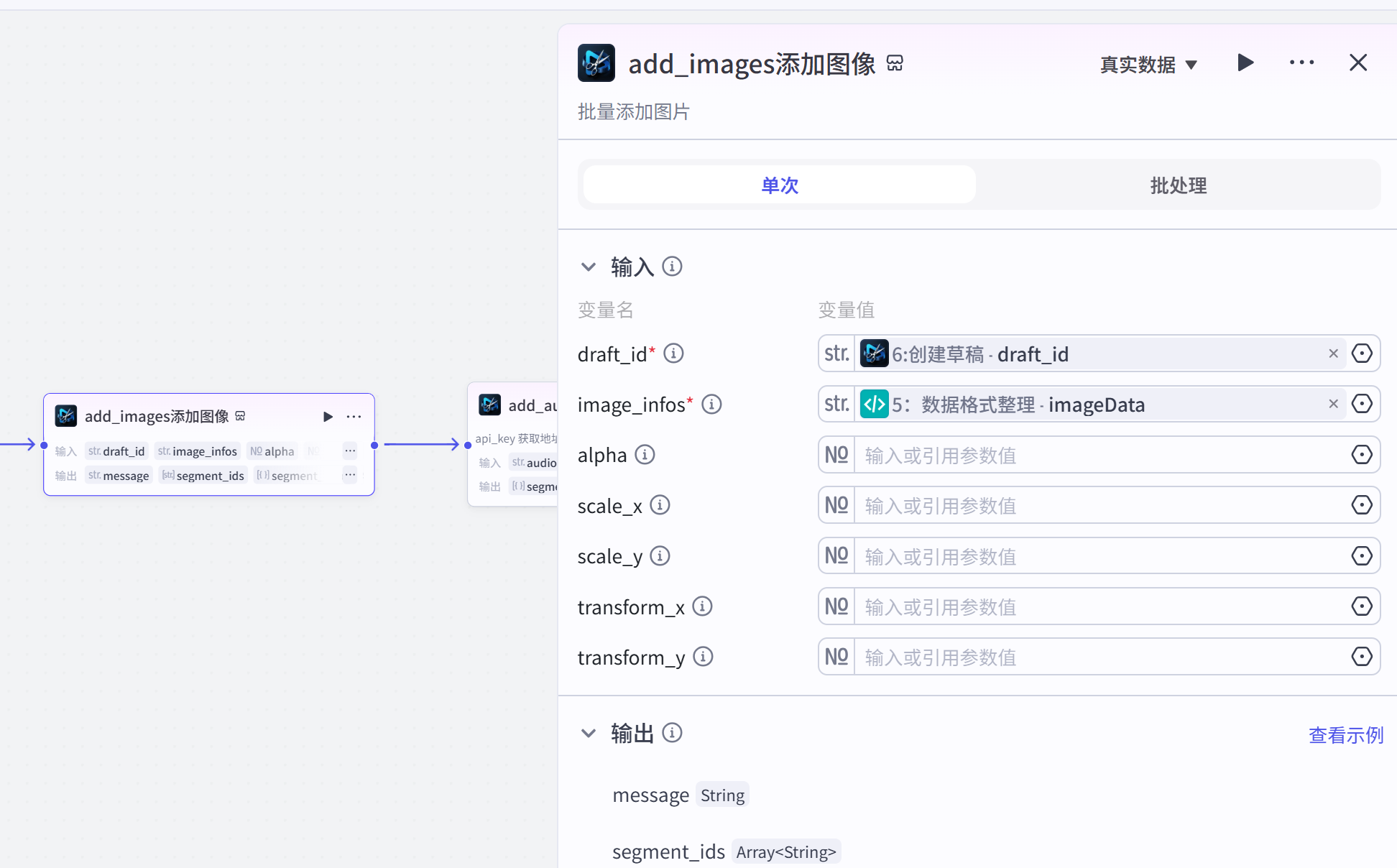Click the transform_y value input field
Screen dimensions: 1397x868
coord(1101,657)
